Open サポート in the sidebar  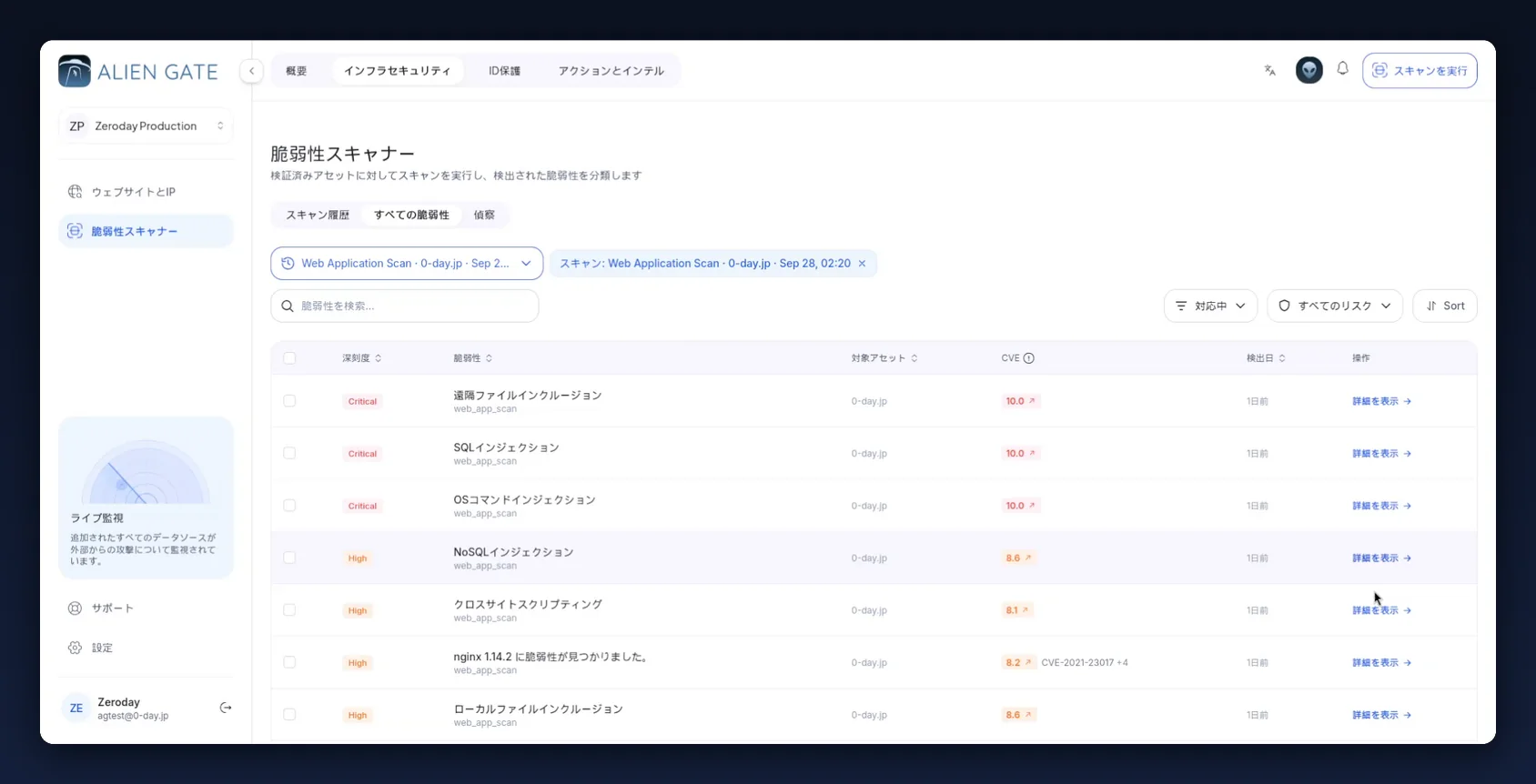[x=146, y=608]
